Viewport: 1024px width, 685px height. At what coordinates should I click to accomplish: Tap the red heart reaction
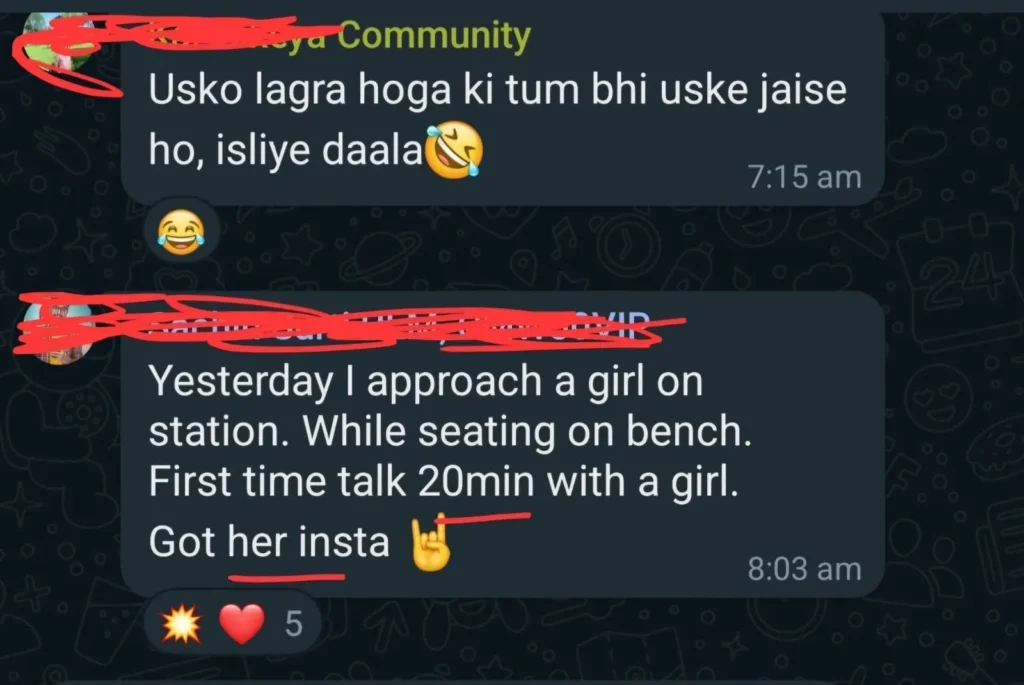[x=242, y=624]
